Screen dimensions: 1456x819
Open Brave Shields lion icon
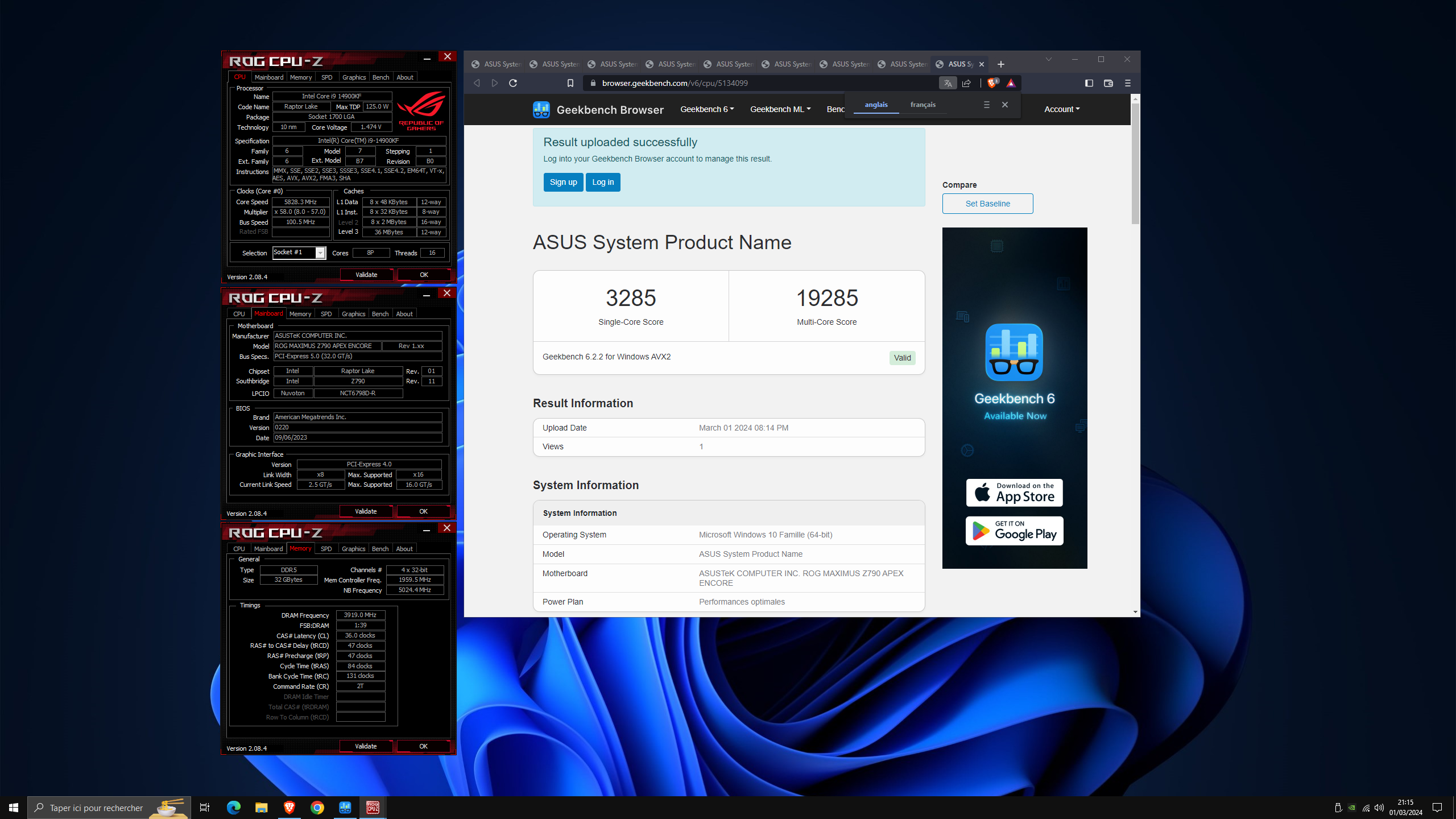[992, 83]
